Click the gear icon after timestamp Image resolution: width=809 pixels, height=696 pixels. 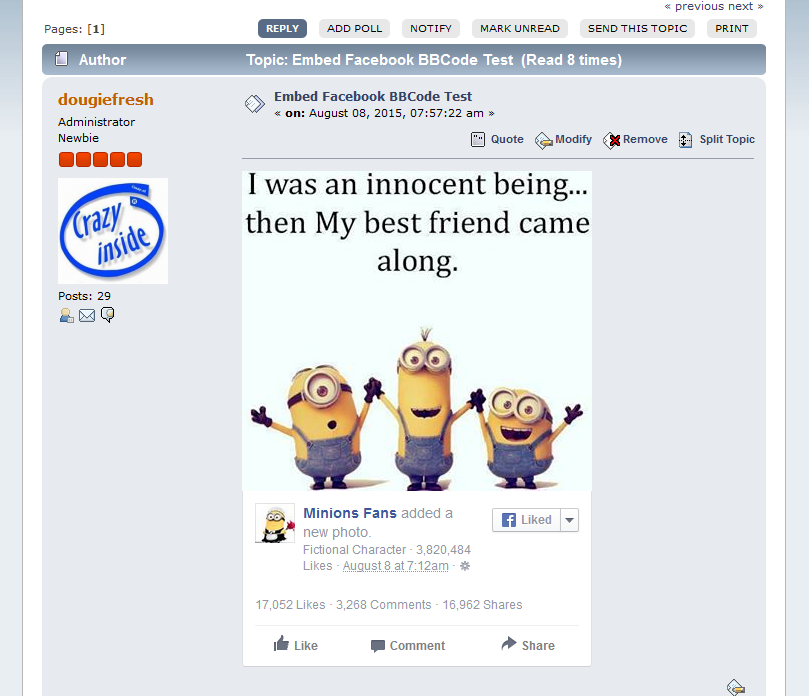coord(465,566)
